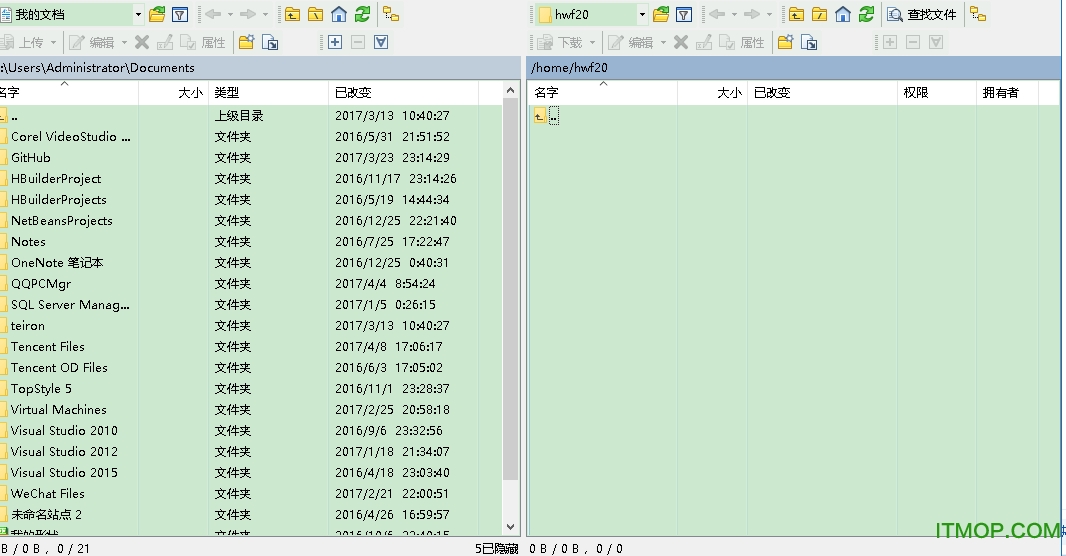Image resolution: width=1066 pixels, height=556 pixels.
Task: Click remote delete X icon
Action: (x=681, y=42)
